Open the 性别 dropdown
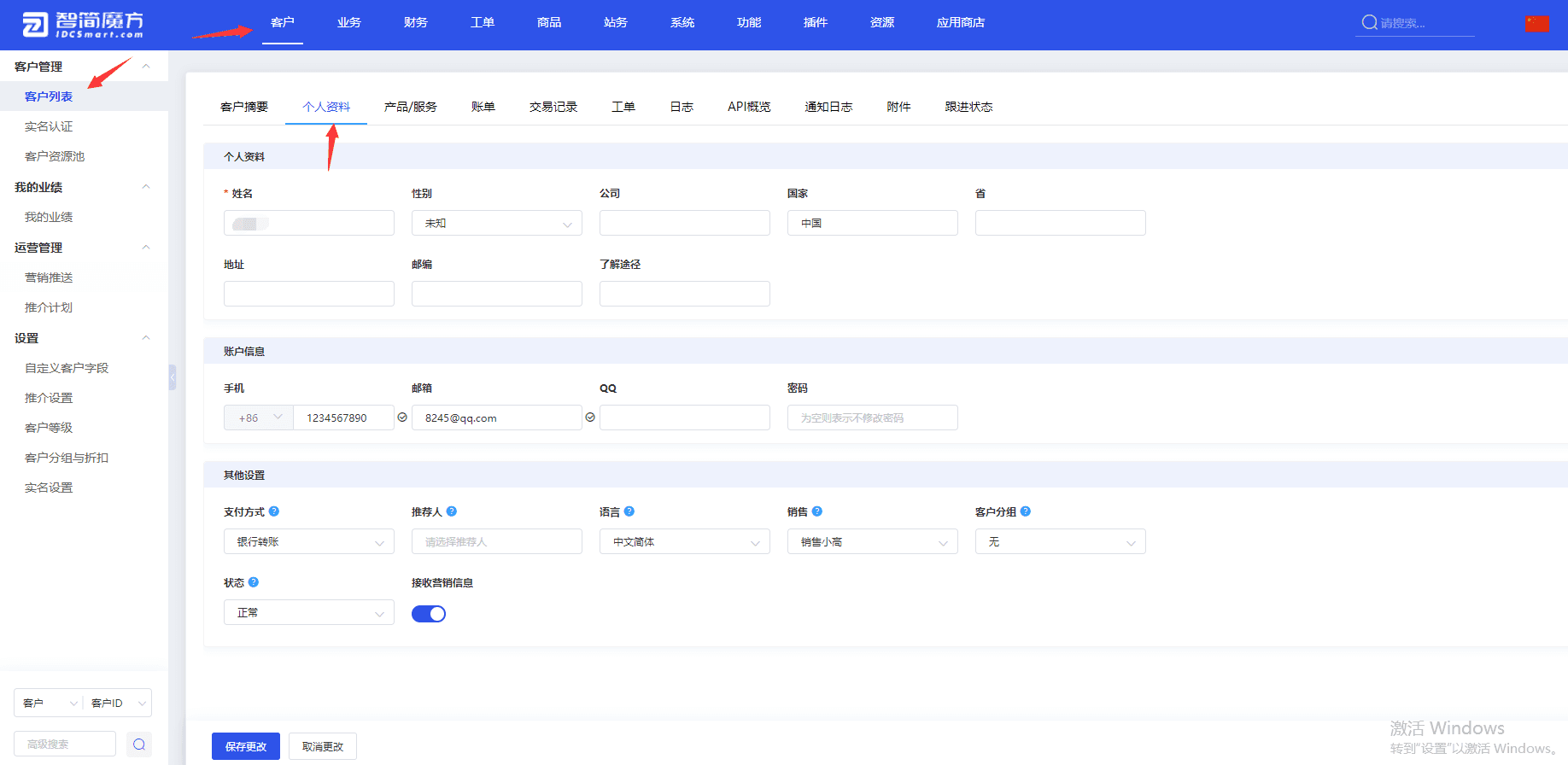 497,223
